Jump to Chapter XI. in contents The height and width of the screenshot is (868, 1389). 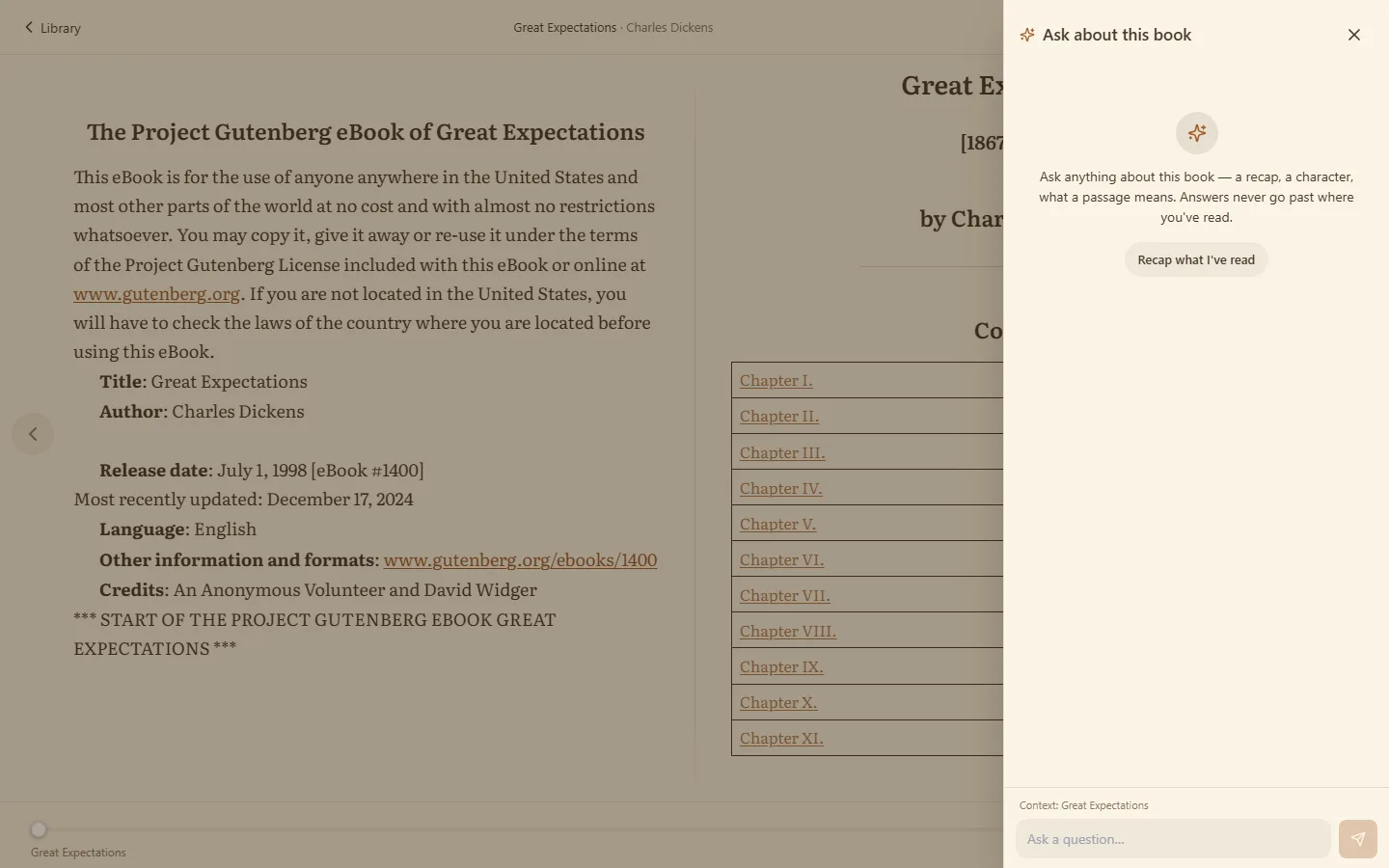781,738
